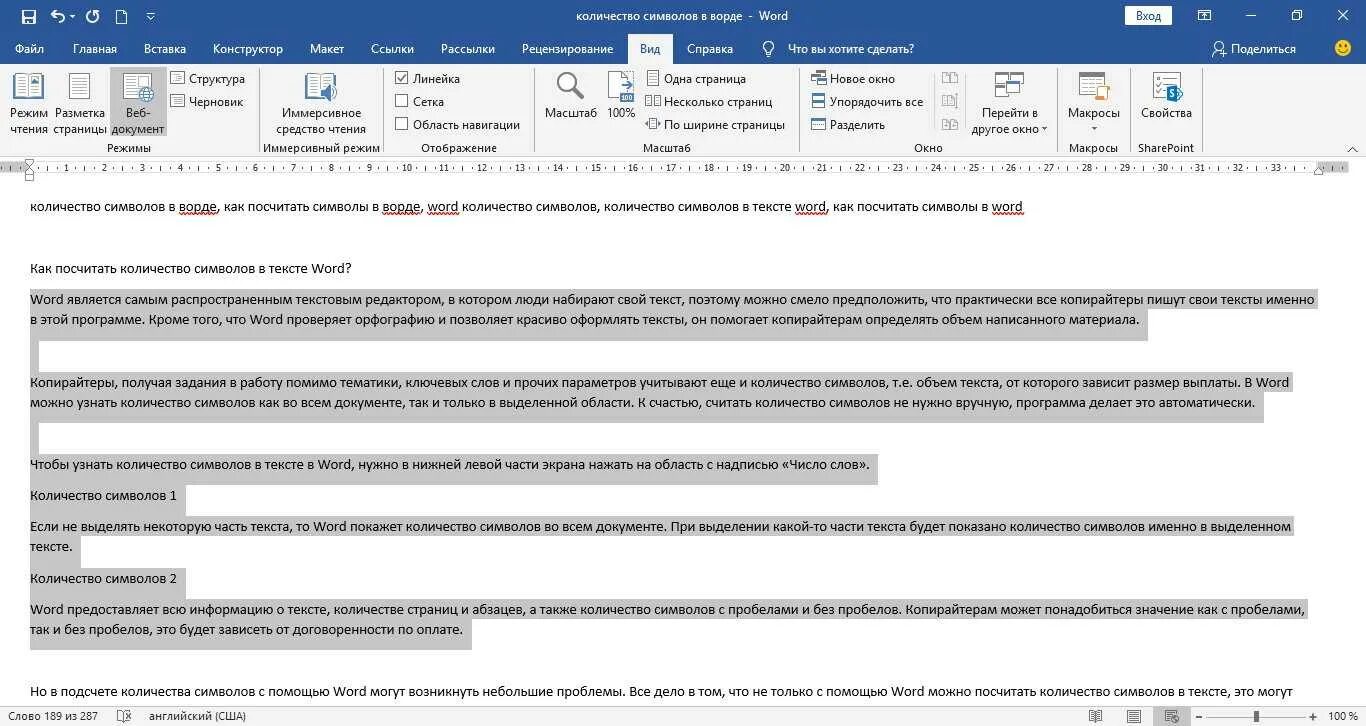This screenshot has width=1366, height=726.
Task: Switch to Read Mode in status bar
Action: [1097, 716]
